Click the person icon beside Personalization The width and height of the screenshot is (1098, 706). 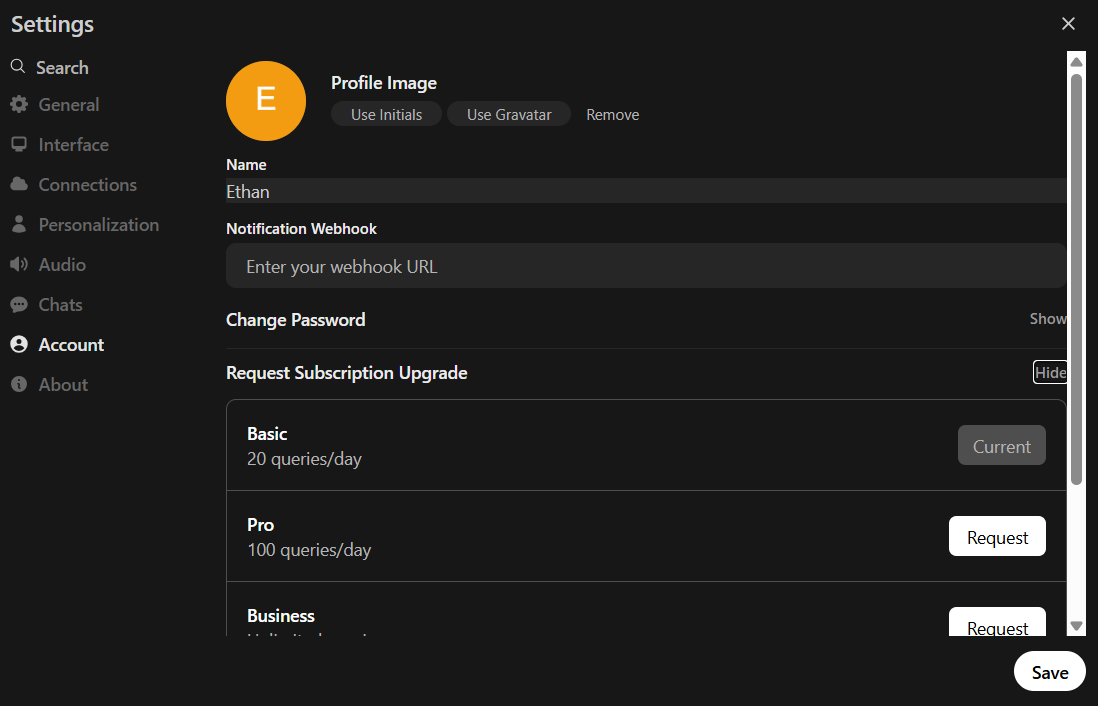[x=18, y=225]
